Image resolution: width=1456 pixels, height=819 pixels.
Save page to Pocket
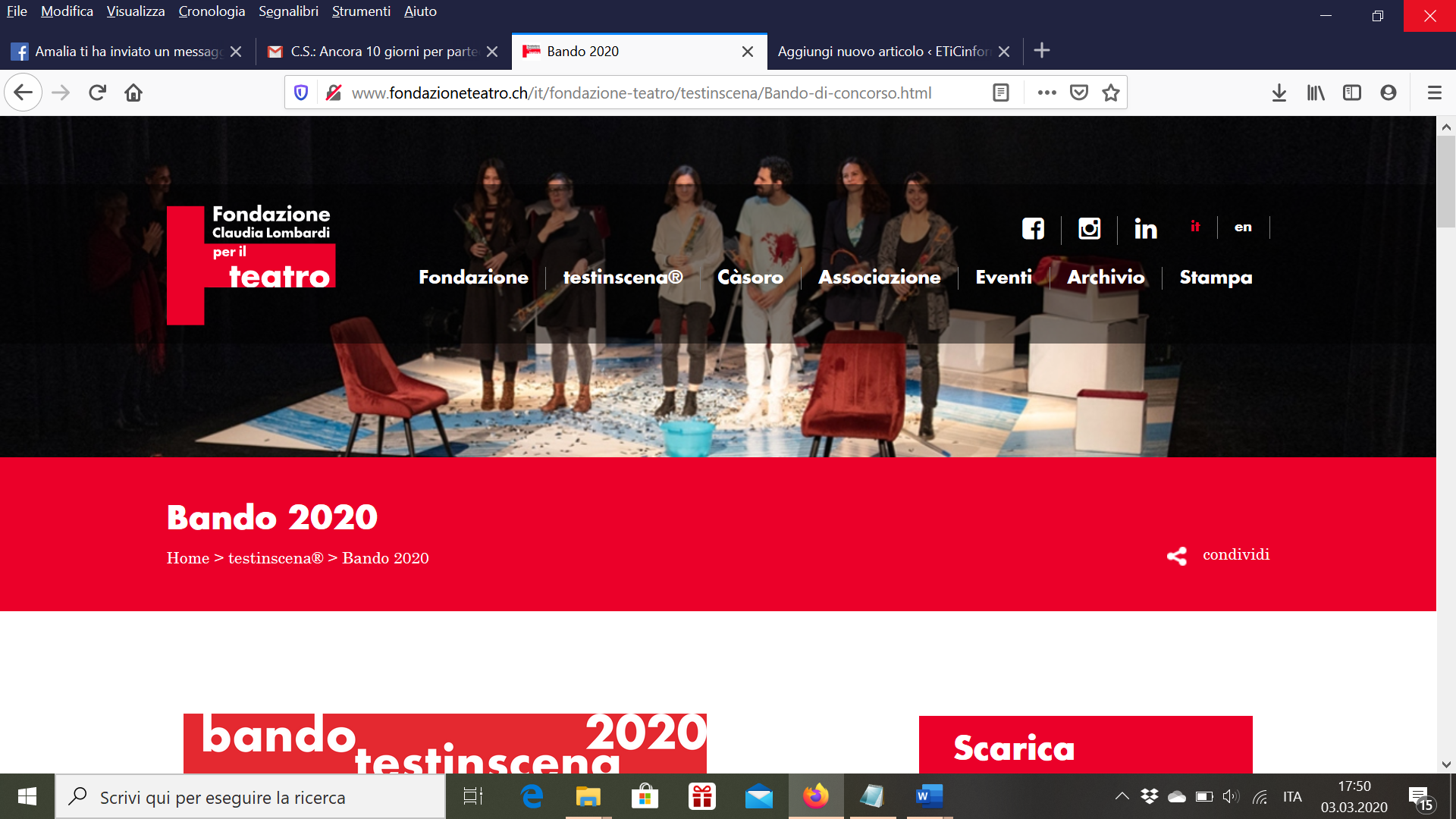[x=1079, y=93]
